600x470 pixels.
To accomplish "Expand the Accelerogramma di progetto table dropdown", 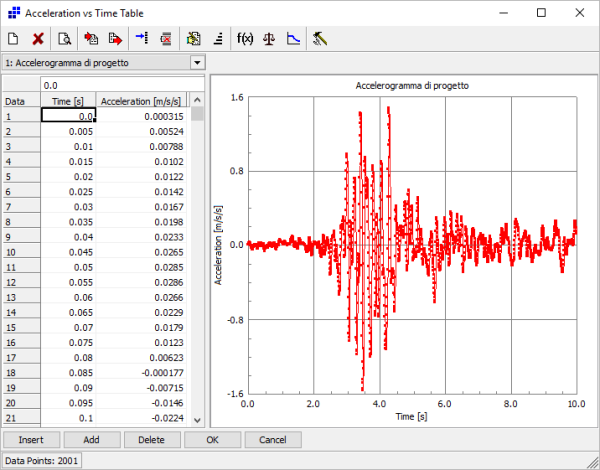I will click(197, 63).
